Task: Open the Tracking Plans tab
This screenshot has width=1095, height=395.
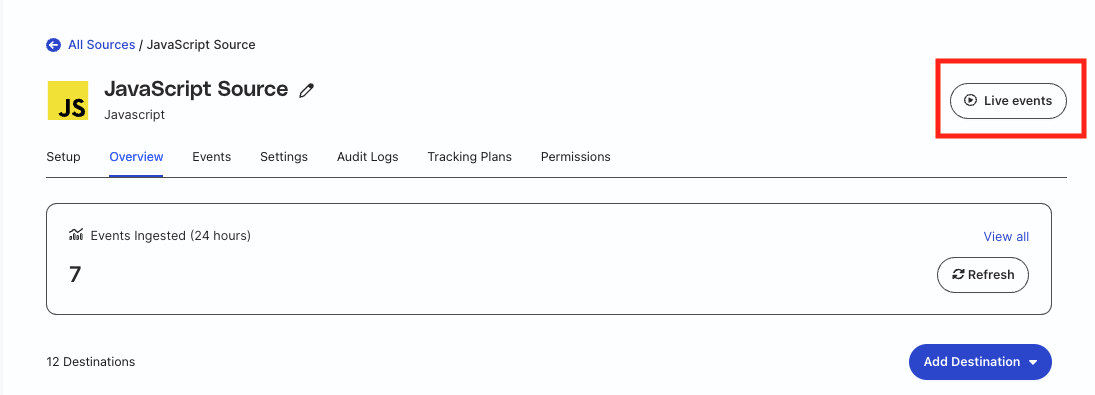Action: pos(469,156)
